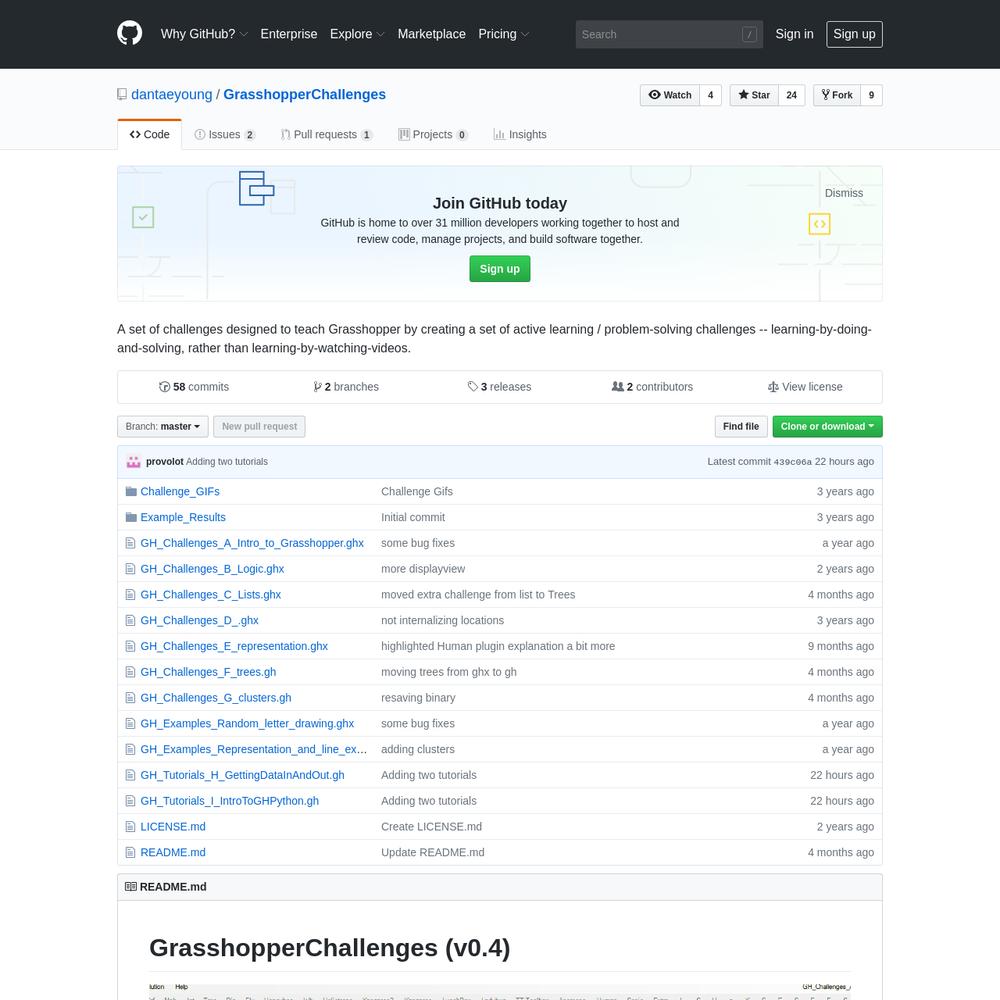Open the Pricing dropdown

point(504,34)
